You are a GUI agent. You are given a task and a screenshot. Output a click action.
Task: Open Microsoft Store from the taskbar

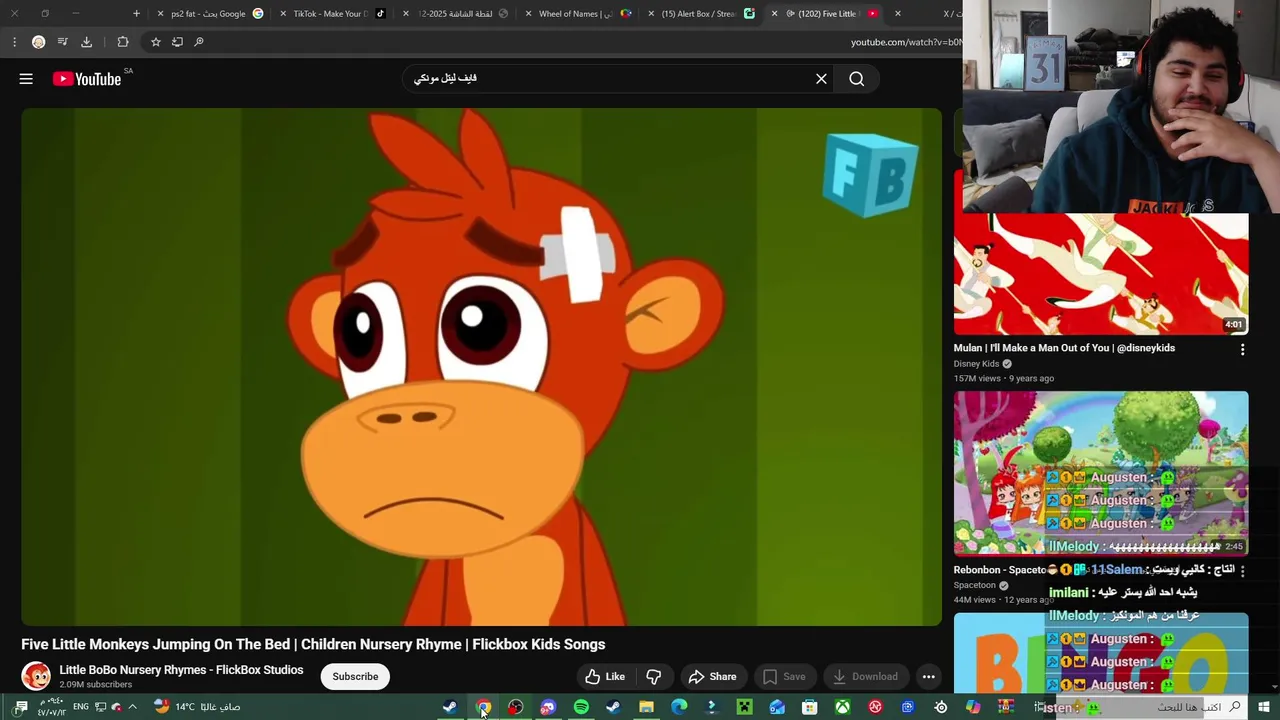(810, 707)
